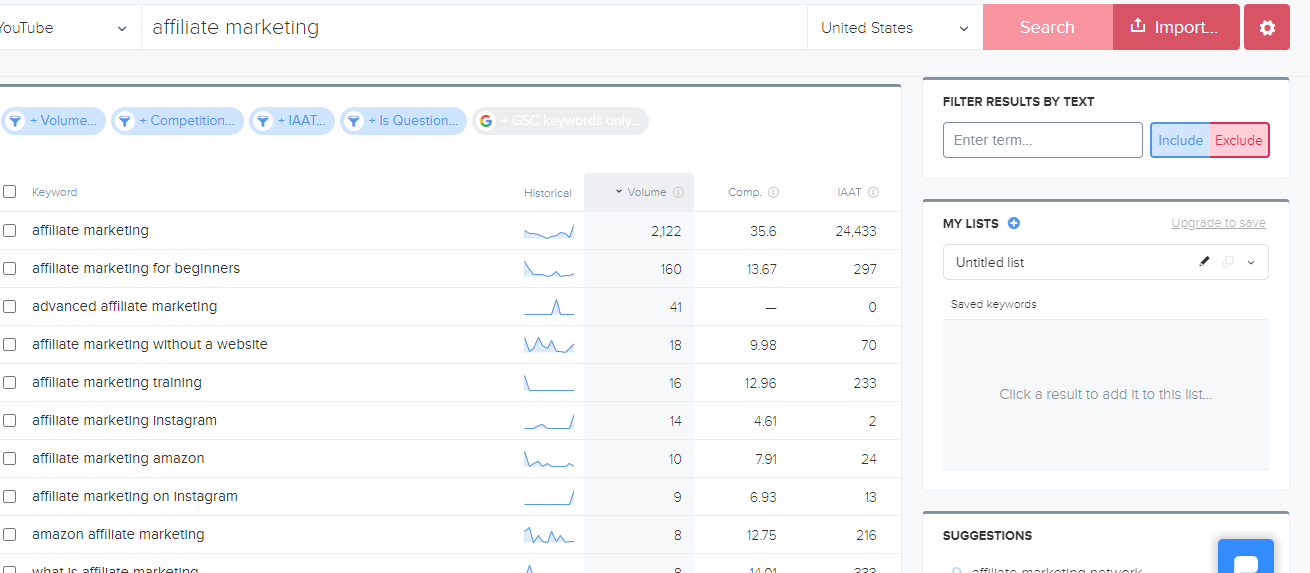View sparkline for affiliate marketing instagram
1310x573 pixels.
[549, 421]
